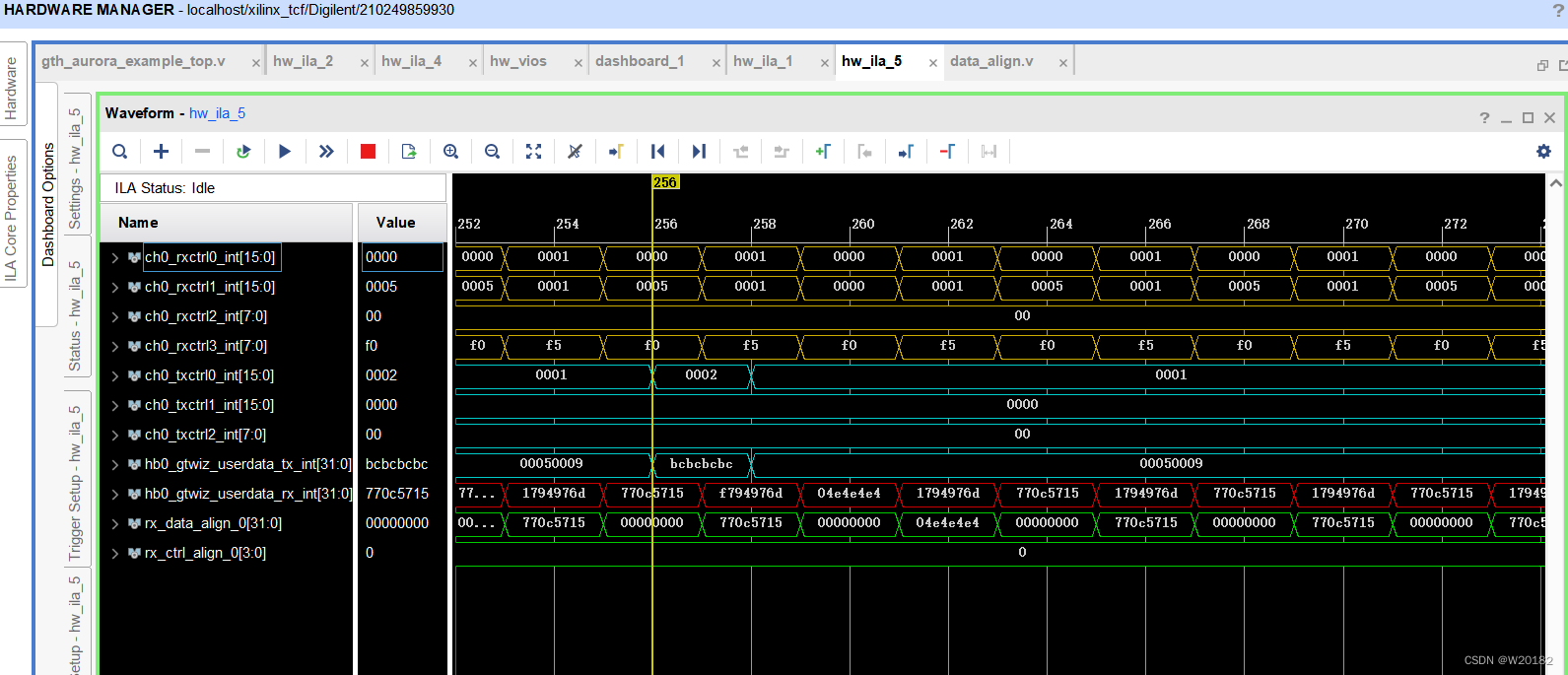Expand ch0_rxctrl0_int[15:0] signal
This screenshot has width=1568, height=675.
click(x=115, y=257)
